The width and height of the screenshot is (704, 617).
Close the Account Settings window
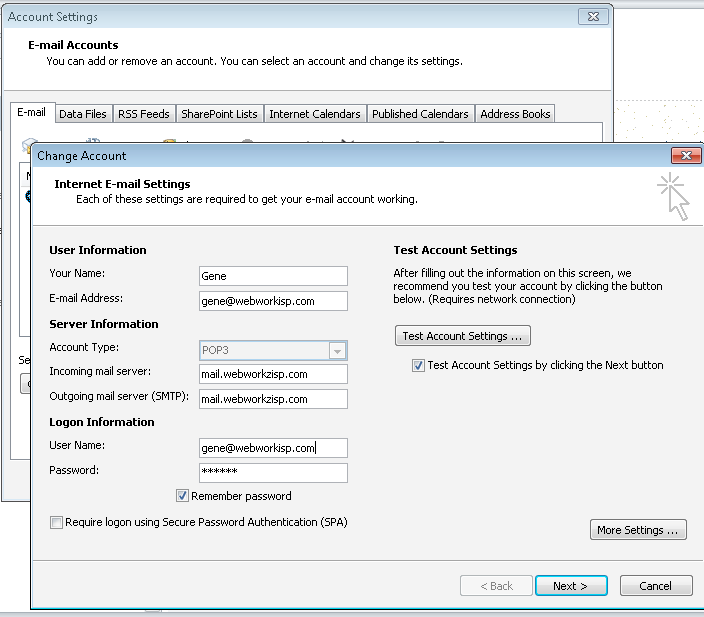click(x=592, y=17)
